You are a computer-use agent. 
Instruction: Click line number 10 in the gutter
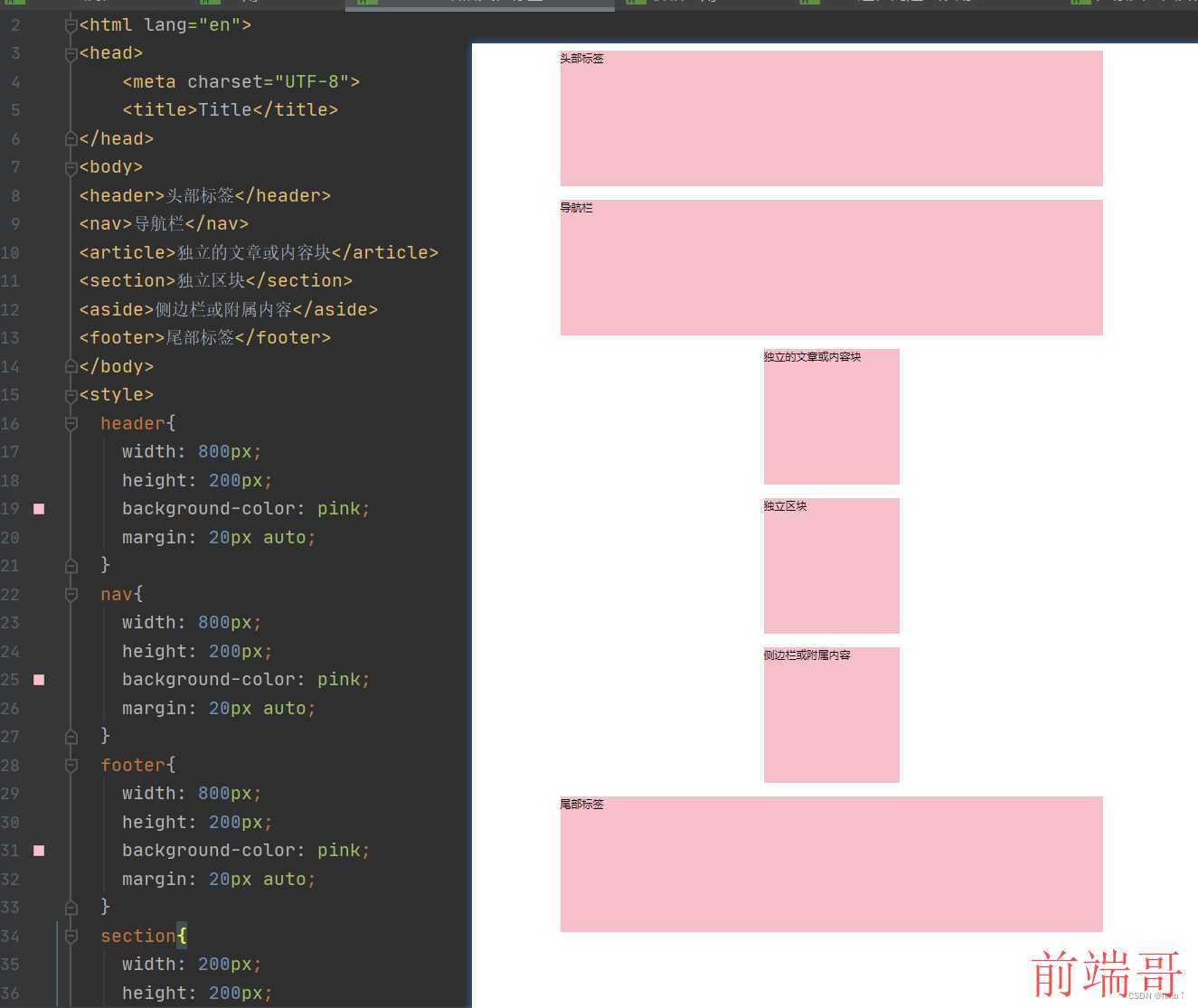(10, 253)
